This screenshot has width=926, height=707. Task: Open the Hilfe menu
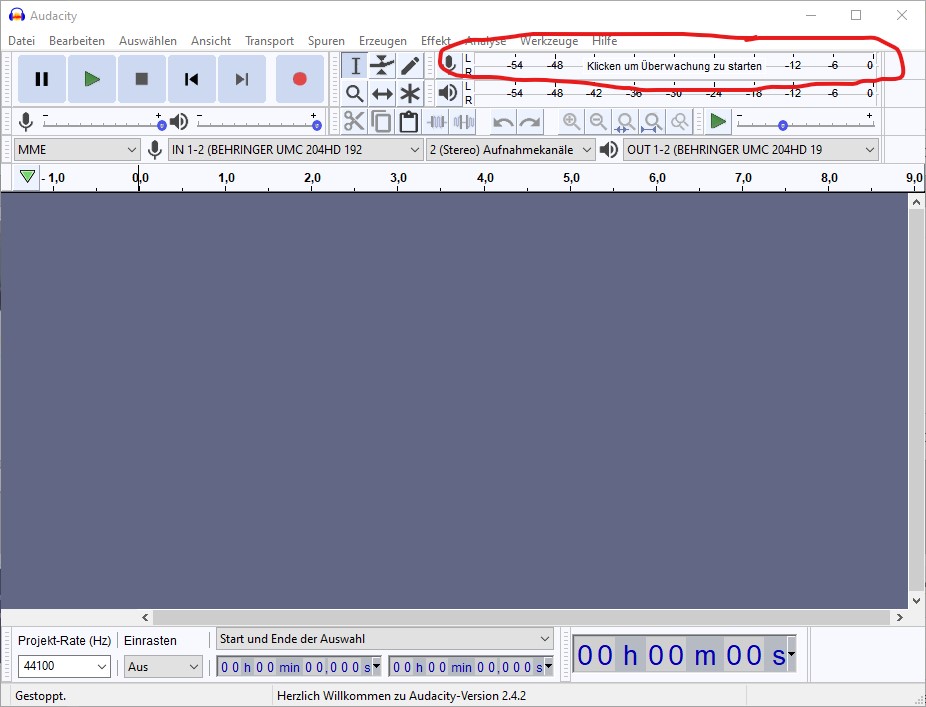point(605,41)
